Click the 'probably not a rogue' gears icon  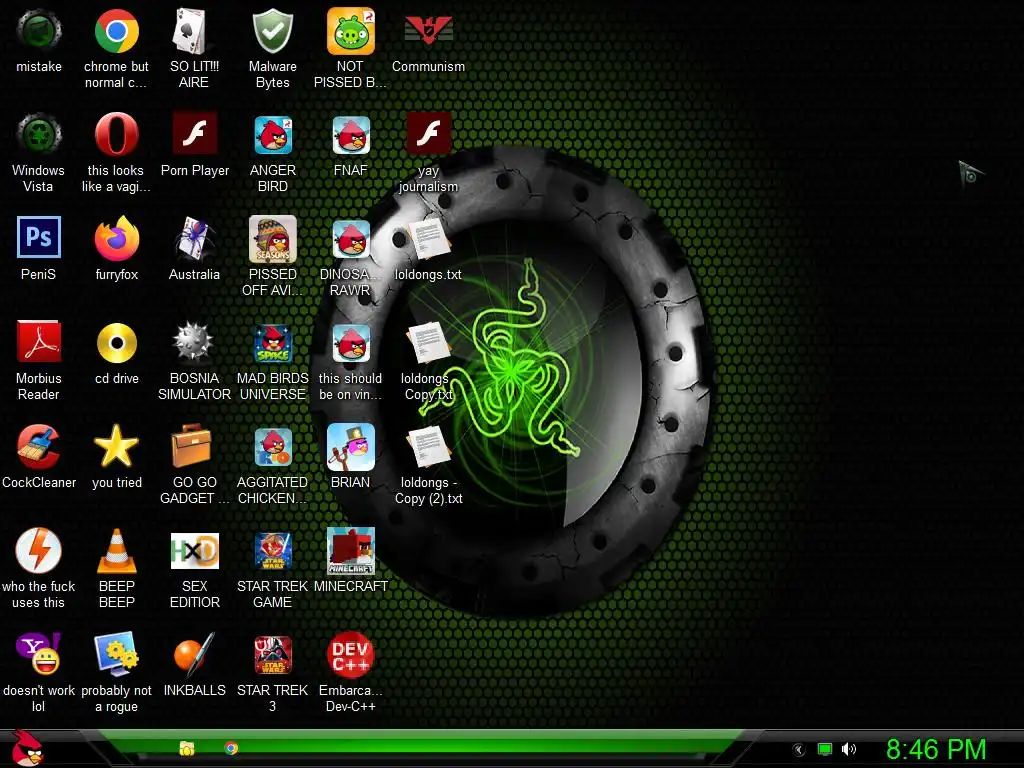coord(116,654)
